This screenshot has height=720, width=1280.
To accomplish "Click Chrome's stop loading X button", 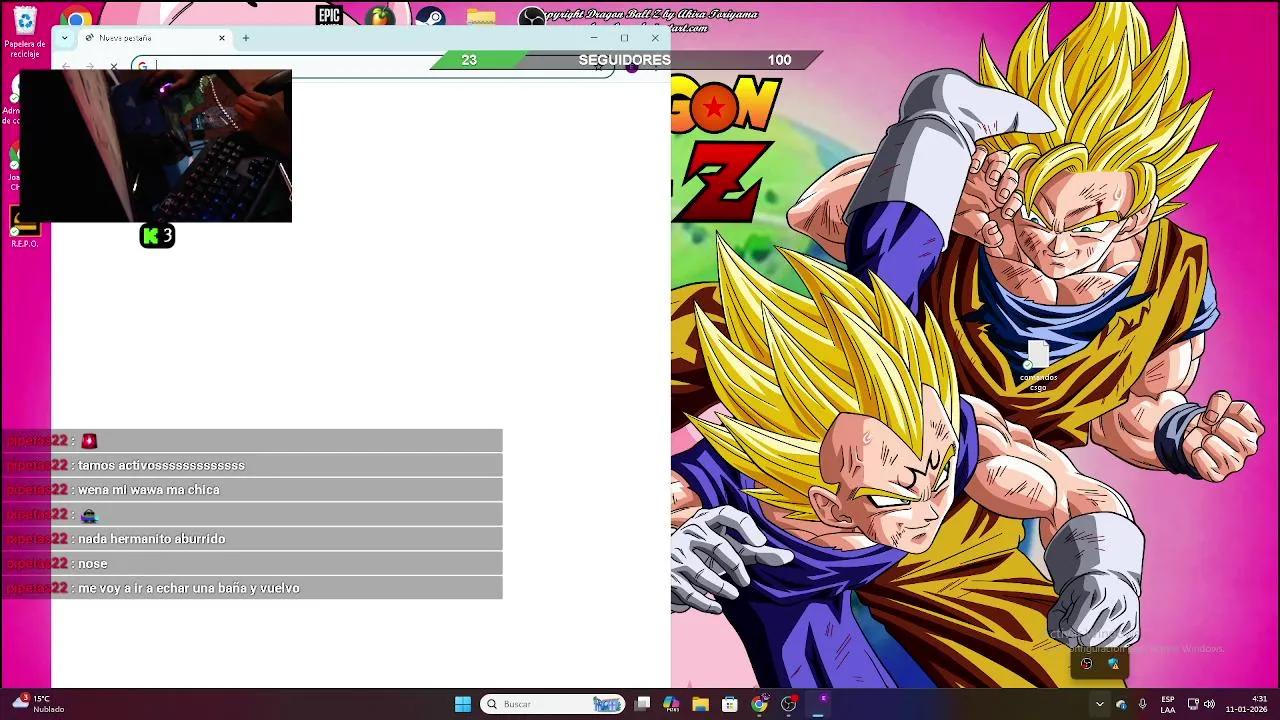I will [114, 67].
